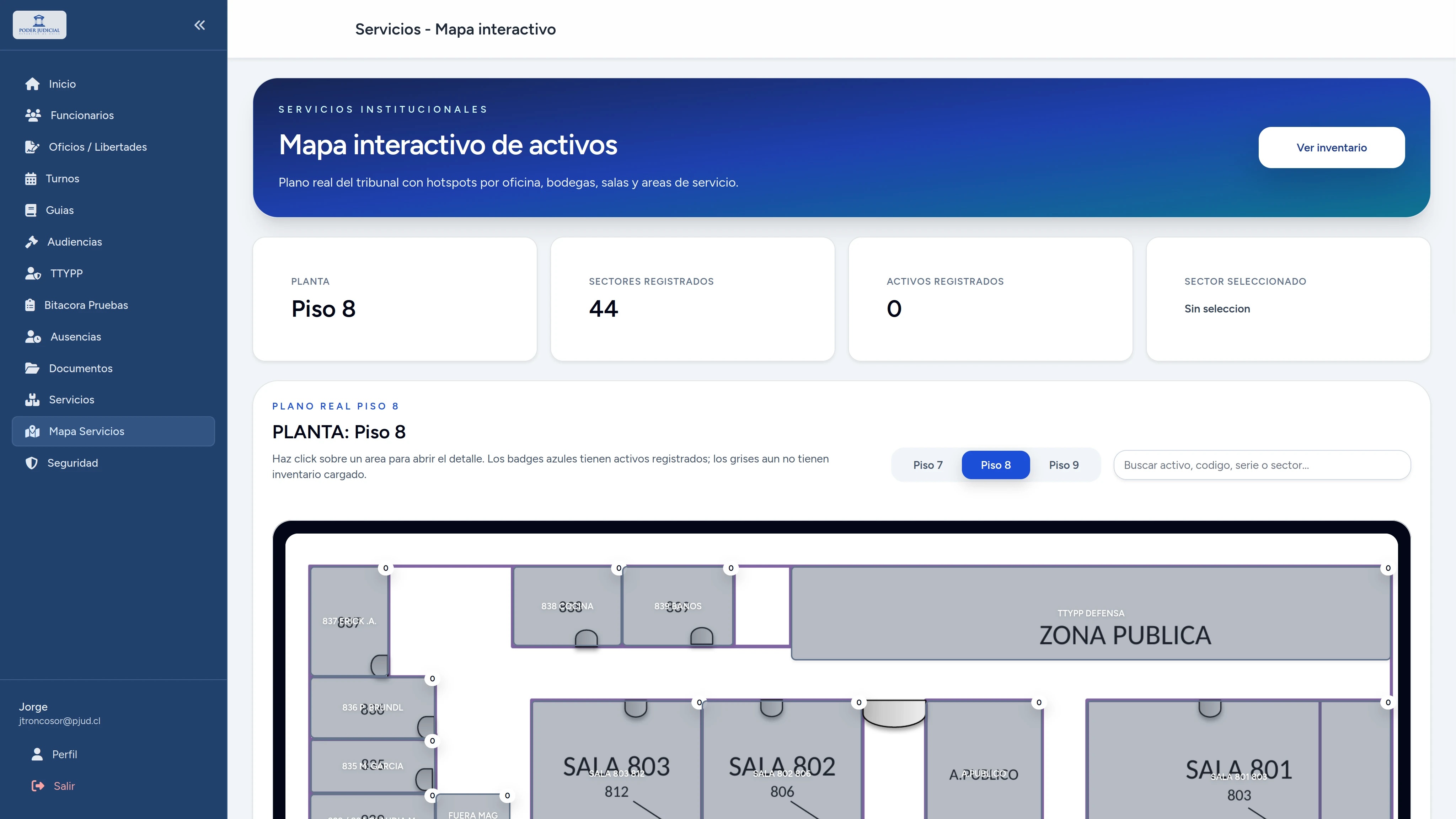
Task: Click the Guias book icon
Action: tap(31, 210)
